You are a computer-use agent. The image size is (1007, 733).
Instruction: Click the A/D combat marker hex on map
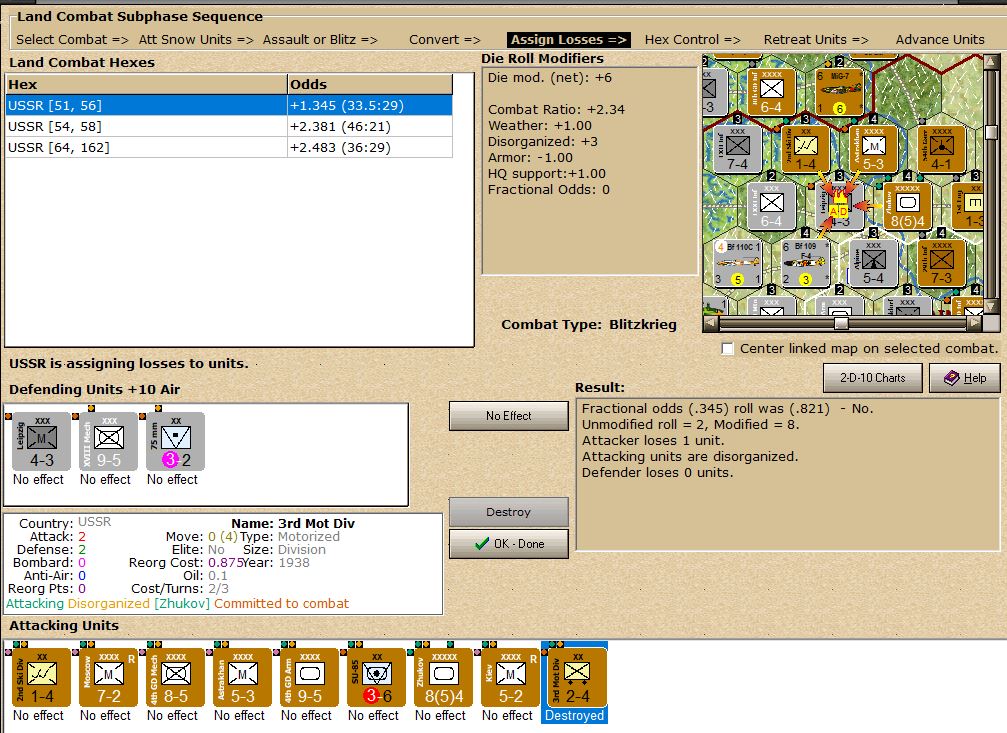(x=839, y=206)
